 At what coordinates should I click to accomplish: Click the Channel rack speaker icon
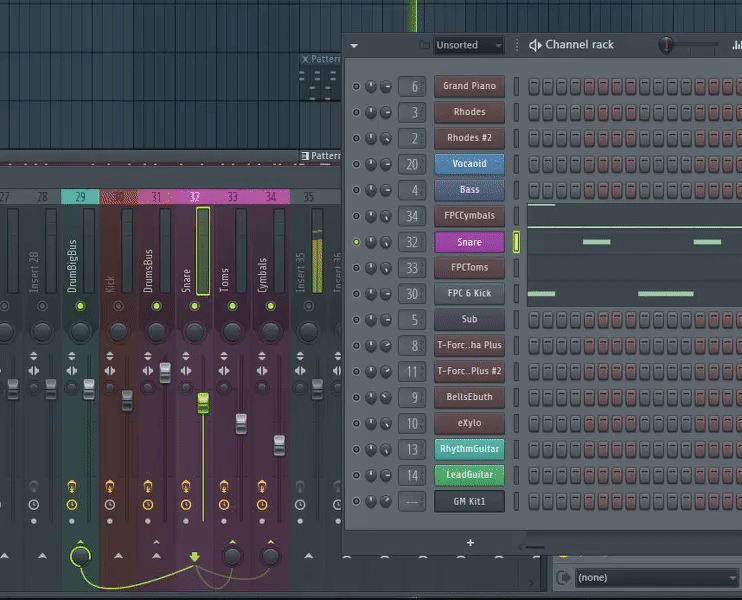click(x=535, y=45)
